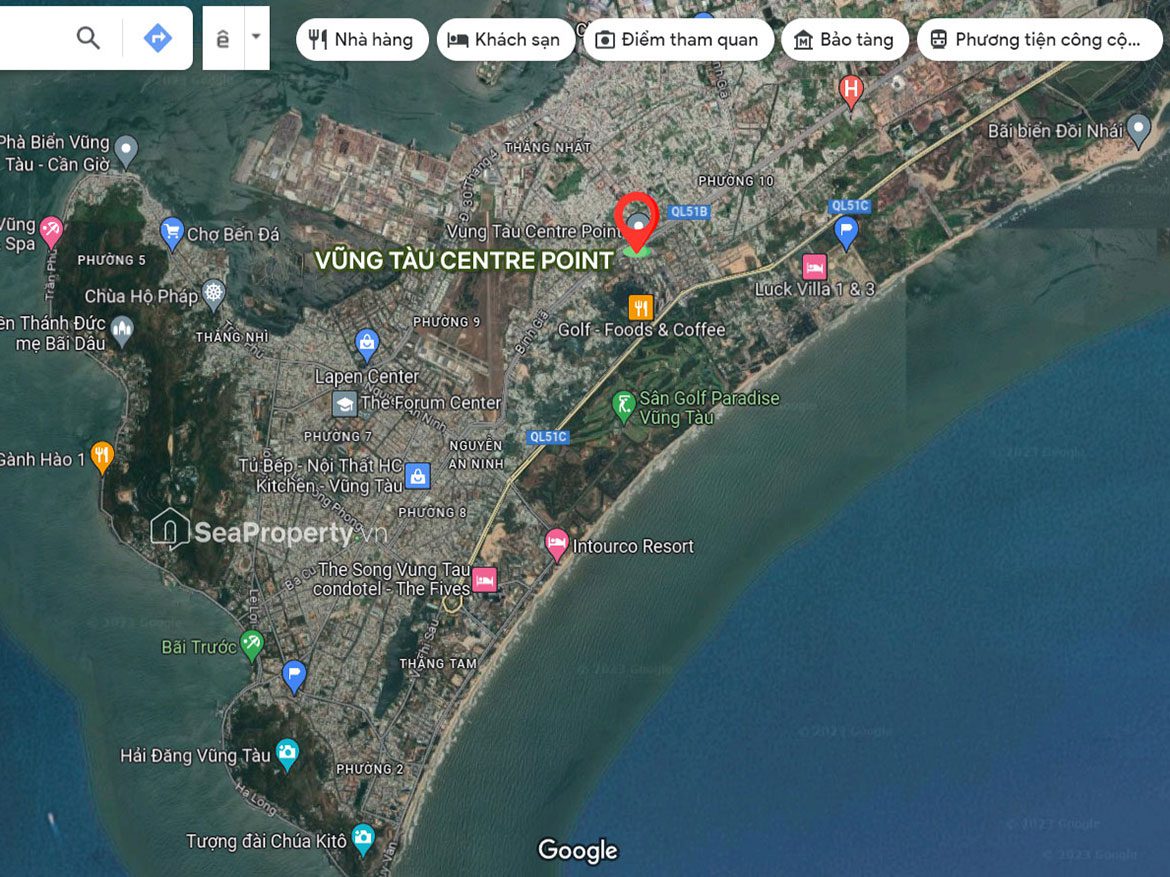Expand the input language dropdown arrow
The width and height of the screenshot is (1170, 877).
pos(255,38)
